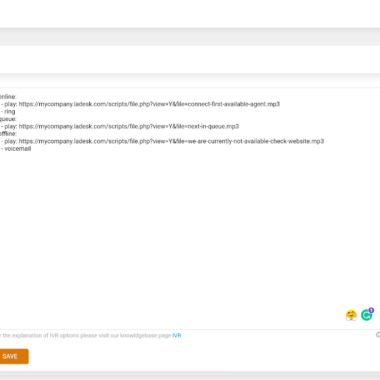Open the IVR knowledgebase link
Image resolution: width=380 pixels, height=380 pixels.
point(177,336)
